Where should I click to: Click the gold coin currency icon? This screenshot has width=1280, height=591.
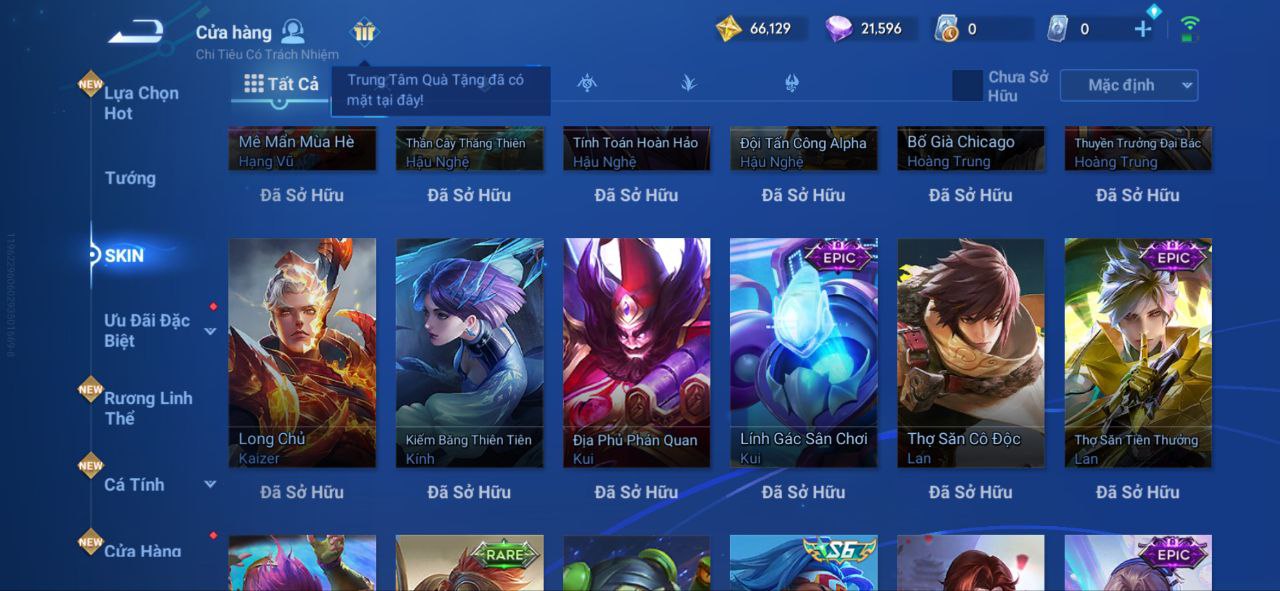(729, 29)
